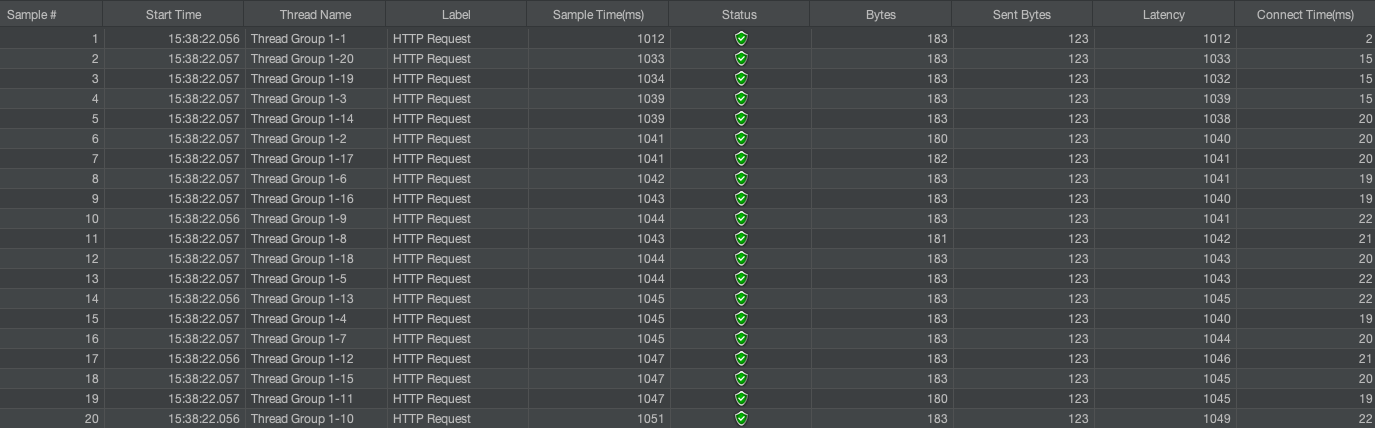Sort by the Latency column header
The image size is (1375, 428).
(x=1164, y=14)
